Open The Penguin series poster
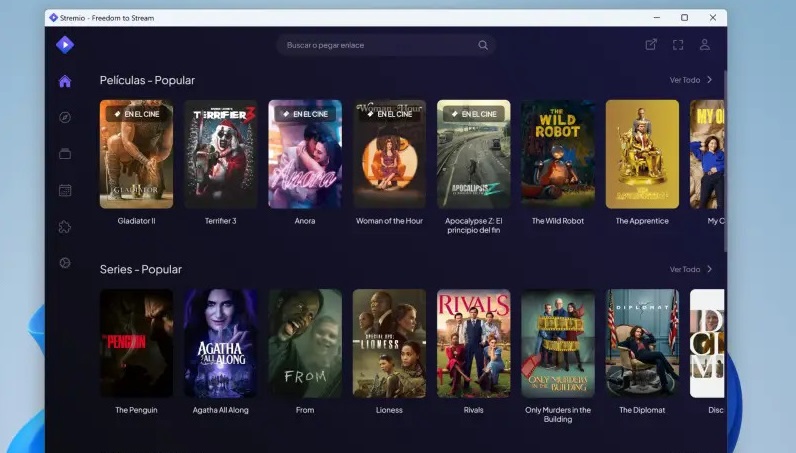The height and width of the screenshot is (453, 796). coord(136,343)
